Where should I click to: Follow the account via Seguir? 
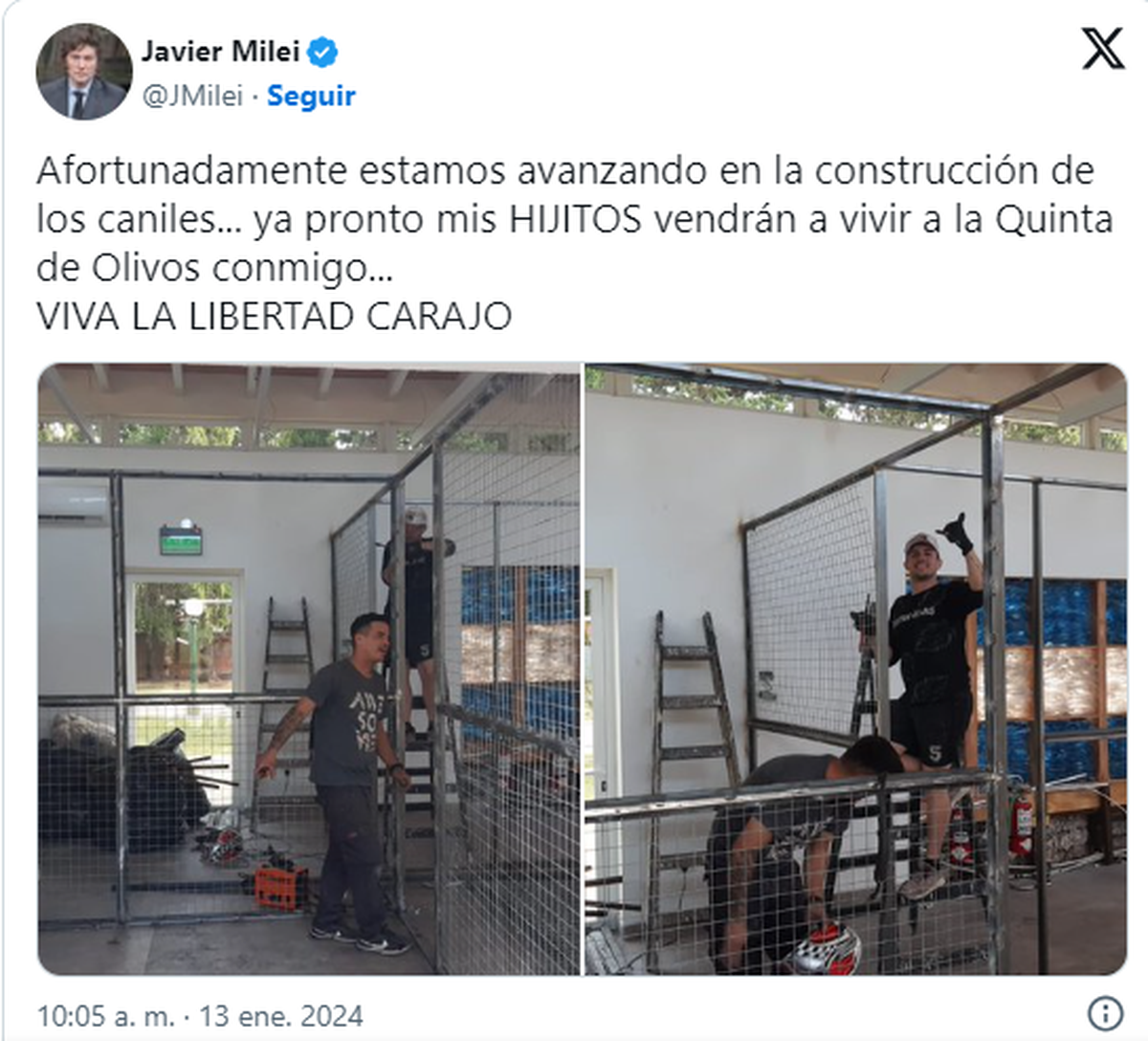[311, 96]
